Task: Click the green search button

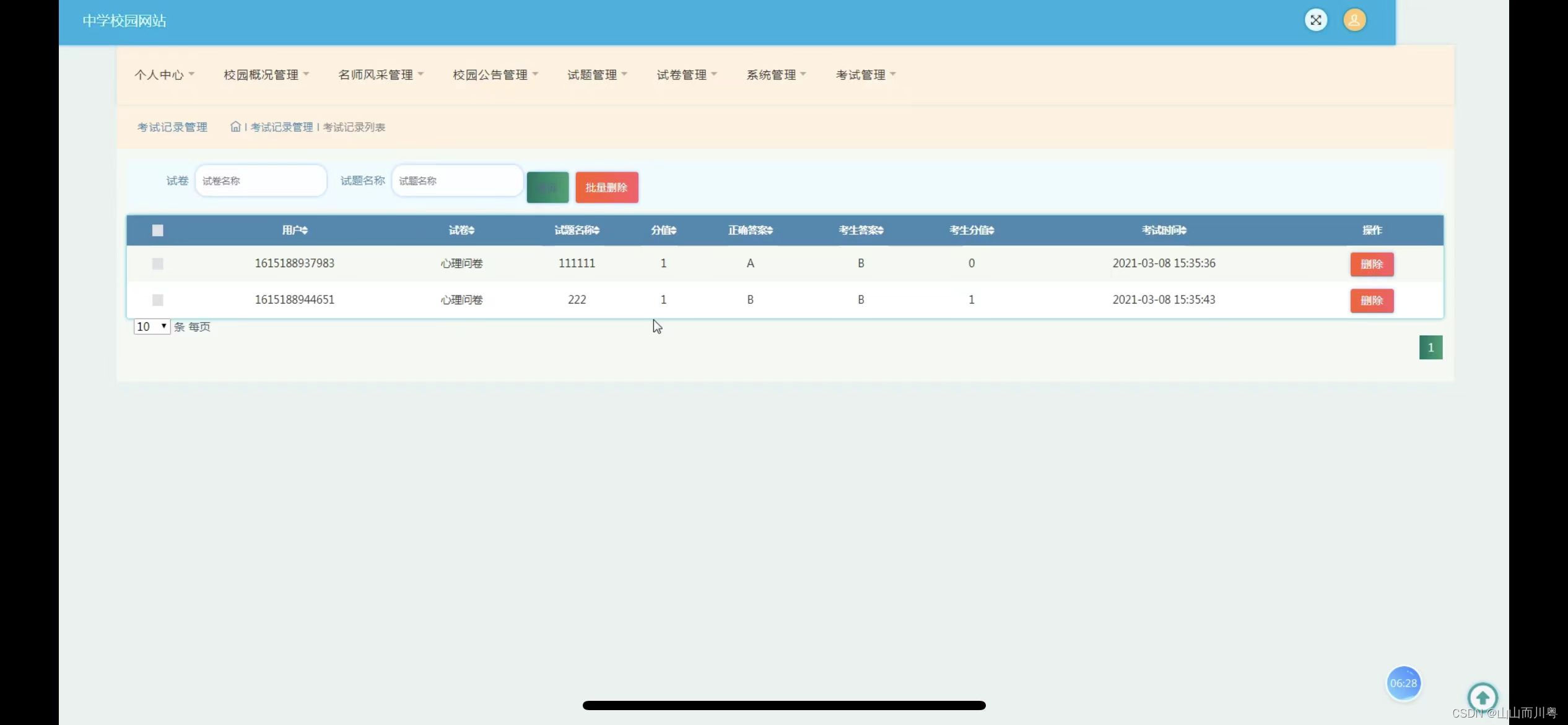Action: tap(547, 187)
